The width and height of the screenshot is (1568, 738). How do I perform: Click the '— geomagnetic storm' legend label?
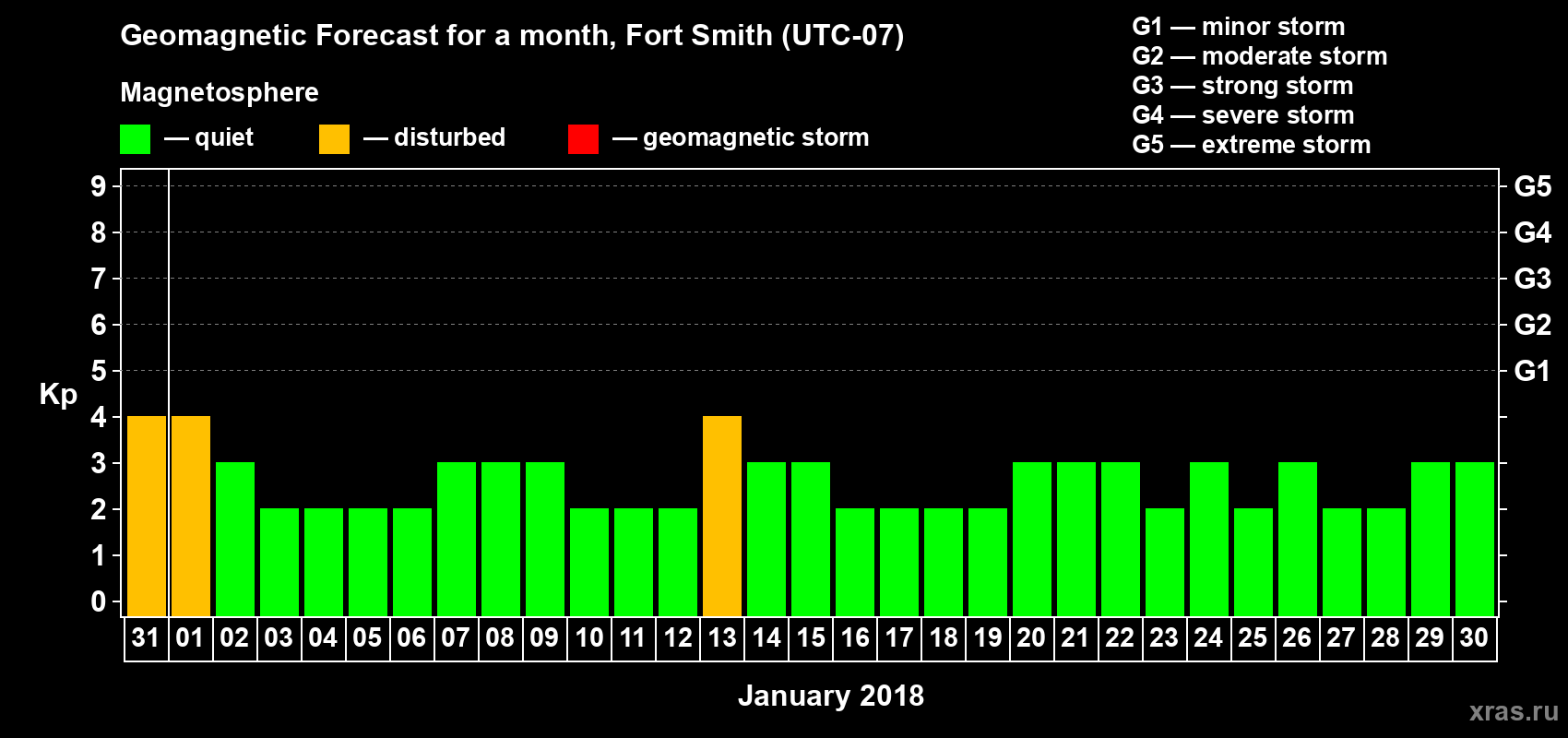click(741, 138)
